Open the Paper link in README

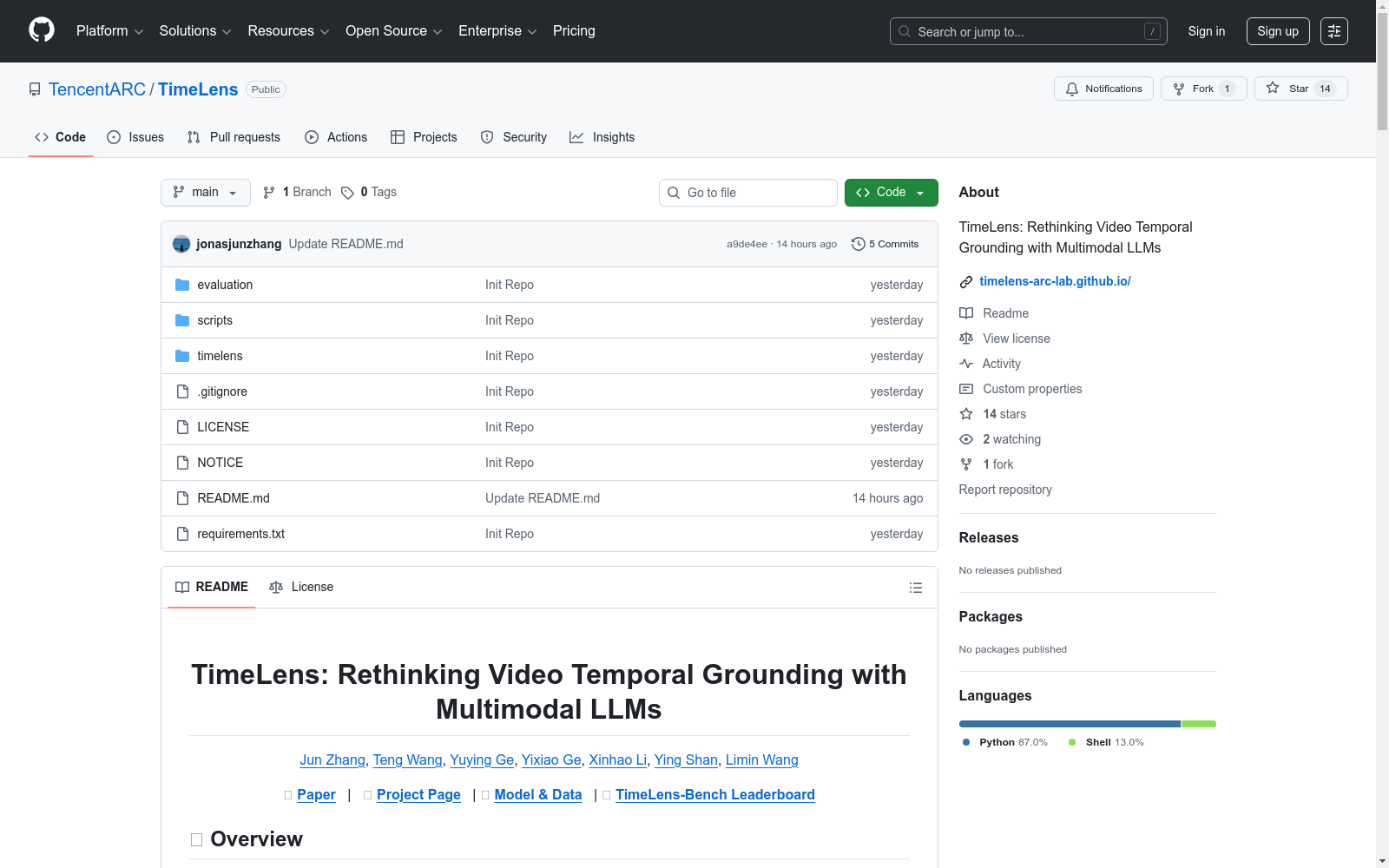pos(316,795)
